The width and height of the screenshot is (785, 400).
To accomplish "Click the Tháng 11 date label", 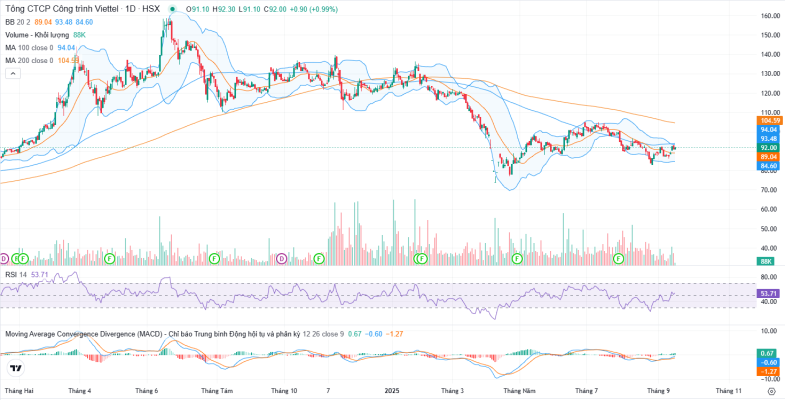I will click(728, 390).
